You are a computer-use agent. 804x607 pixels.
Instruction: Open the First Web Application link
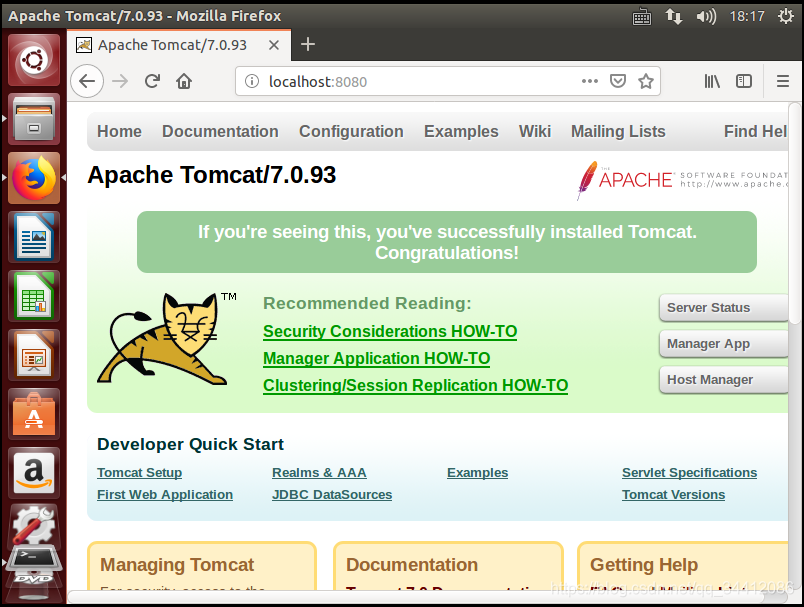(165, 495)
